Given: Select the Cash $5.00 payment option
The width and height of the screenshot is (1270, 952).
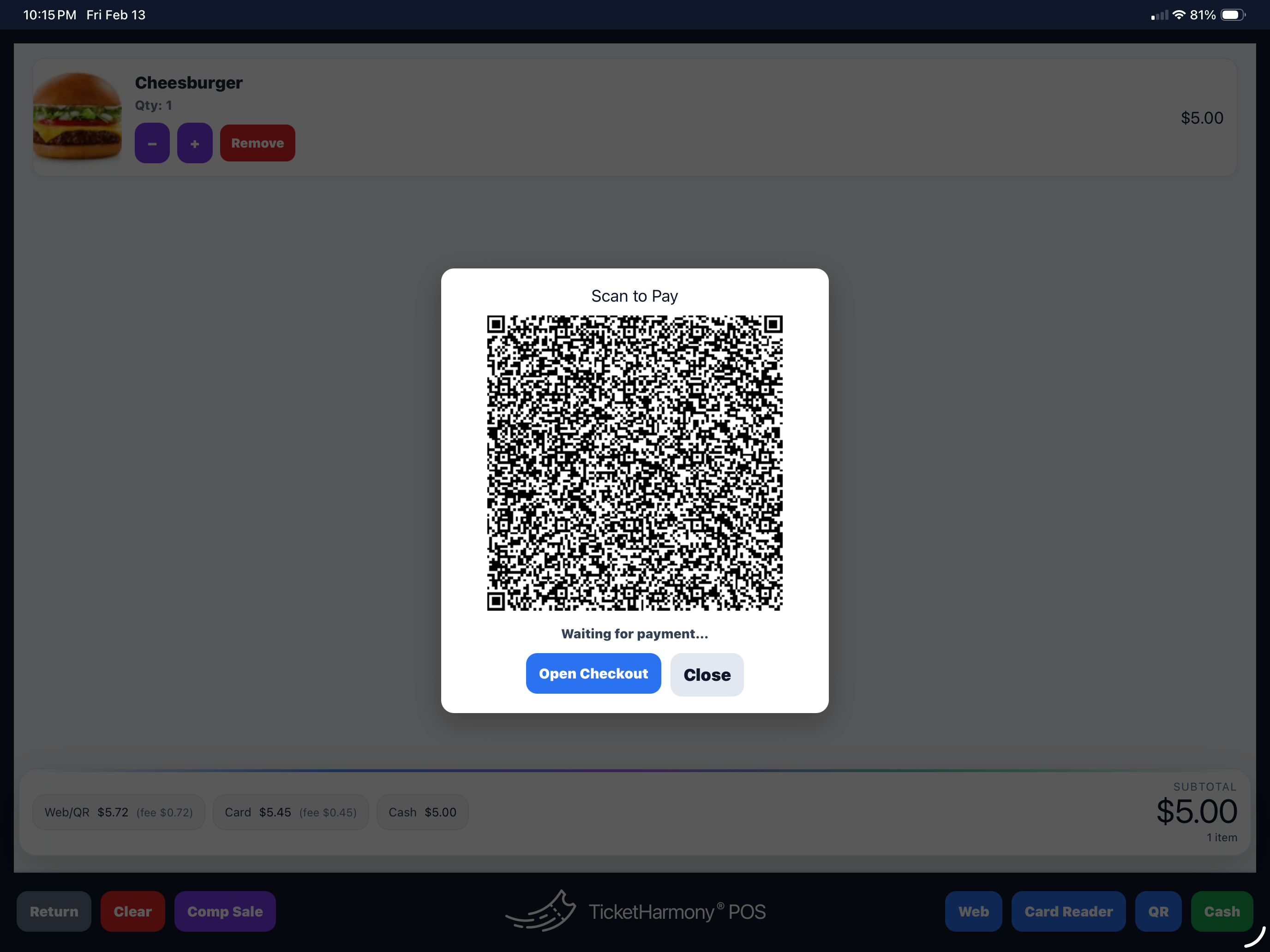Looking at the screenshot, I should [422, 812].
